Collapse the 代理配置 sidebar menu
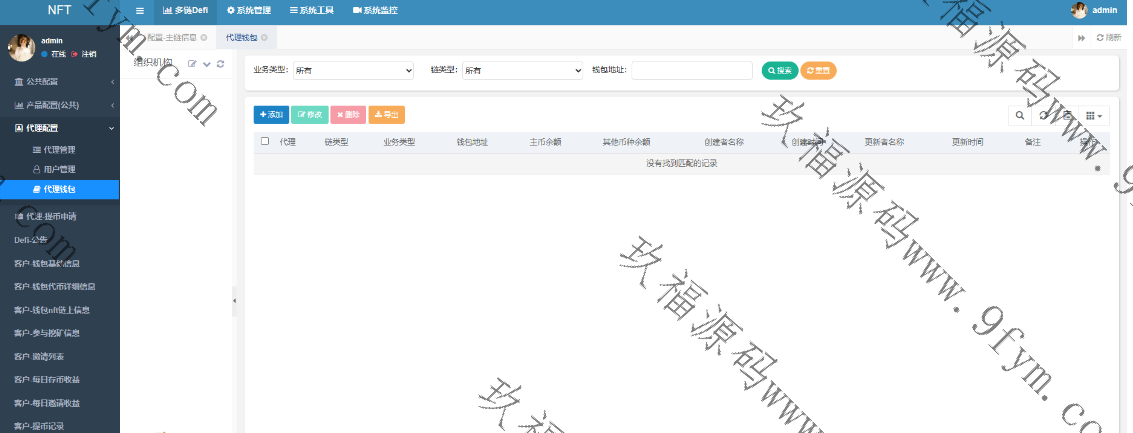 click(60, 128)
